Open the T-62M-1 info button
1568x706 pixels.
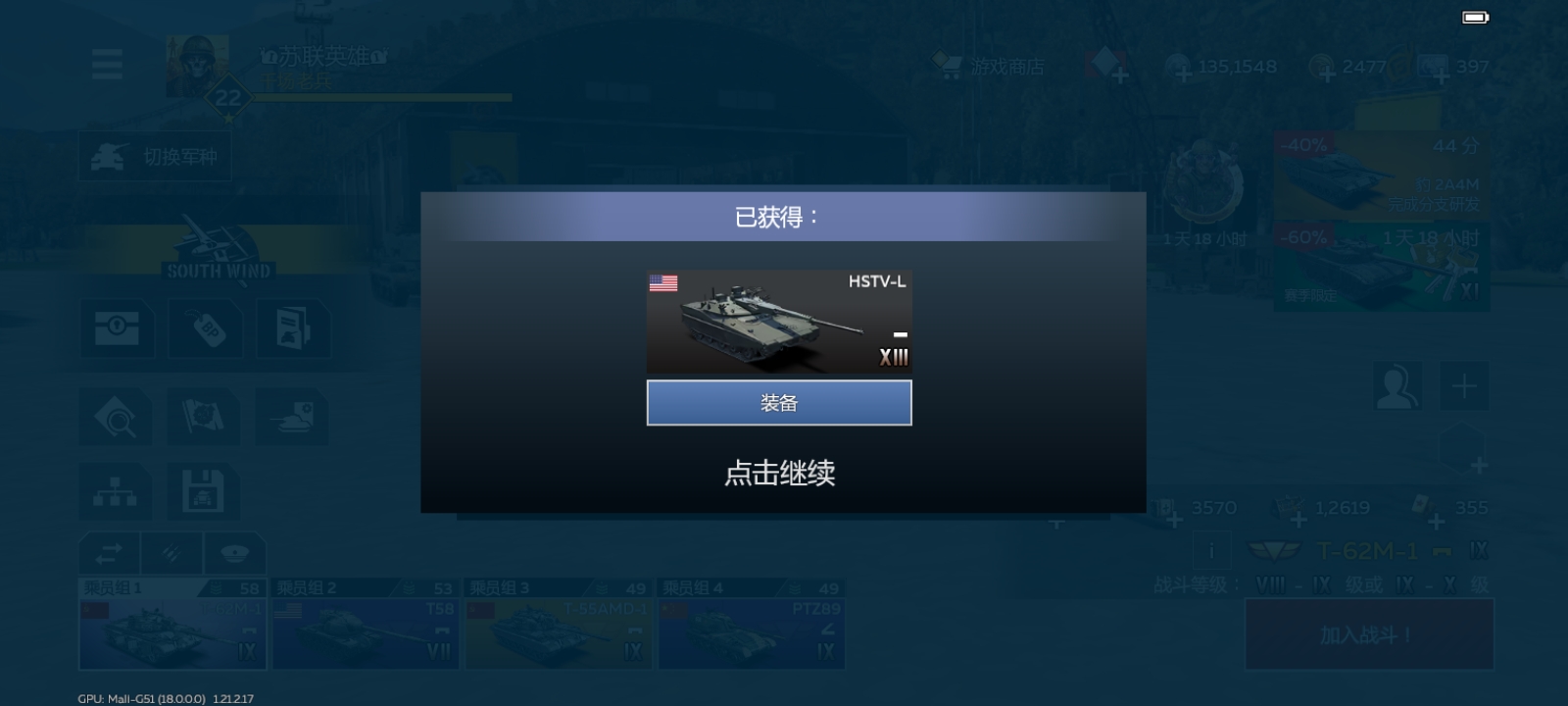click(x=1211, y=551)
